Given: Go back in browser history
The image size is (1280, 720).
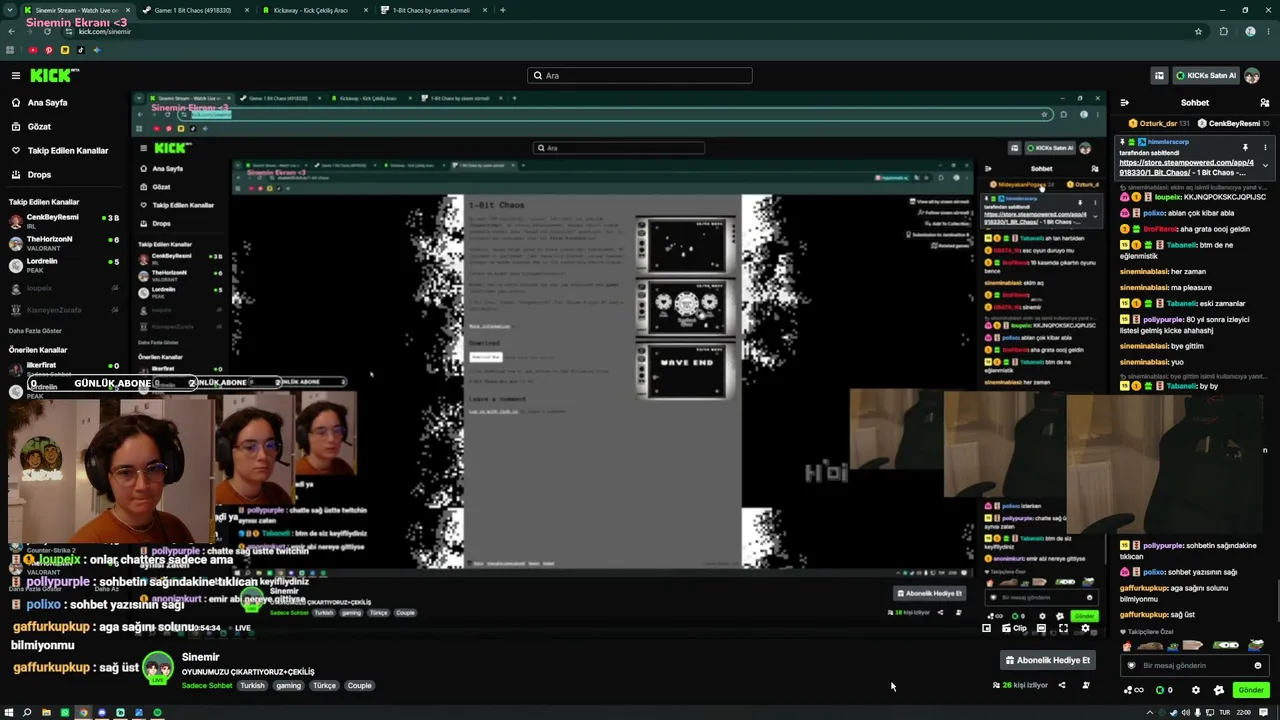Looking at the screenshot, I should (x=11, y=31).
